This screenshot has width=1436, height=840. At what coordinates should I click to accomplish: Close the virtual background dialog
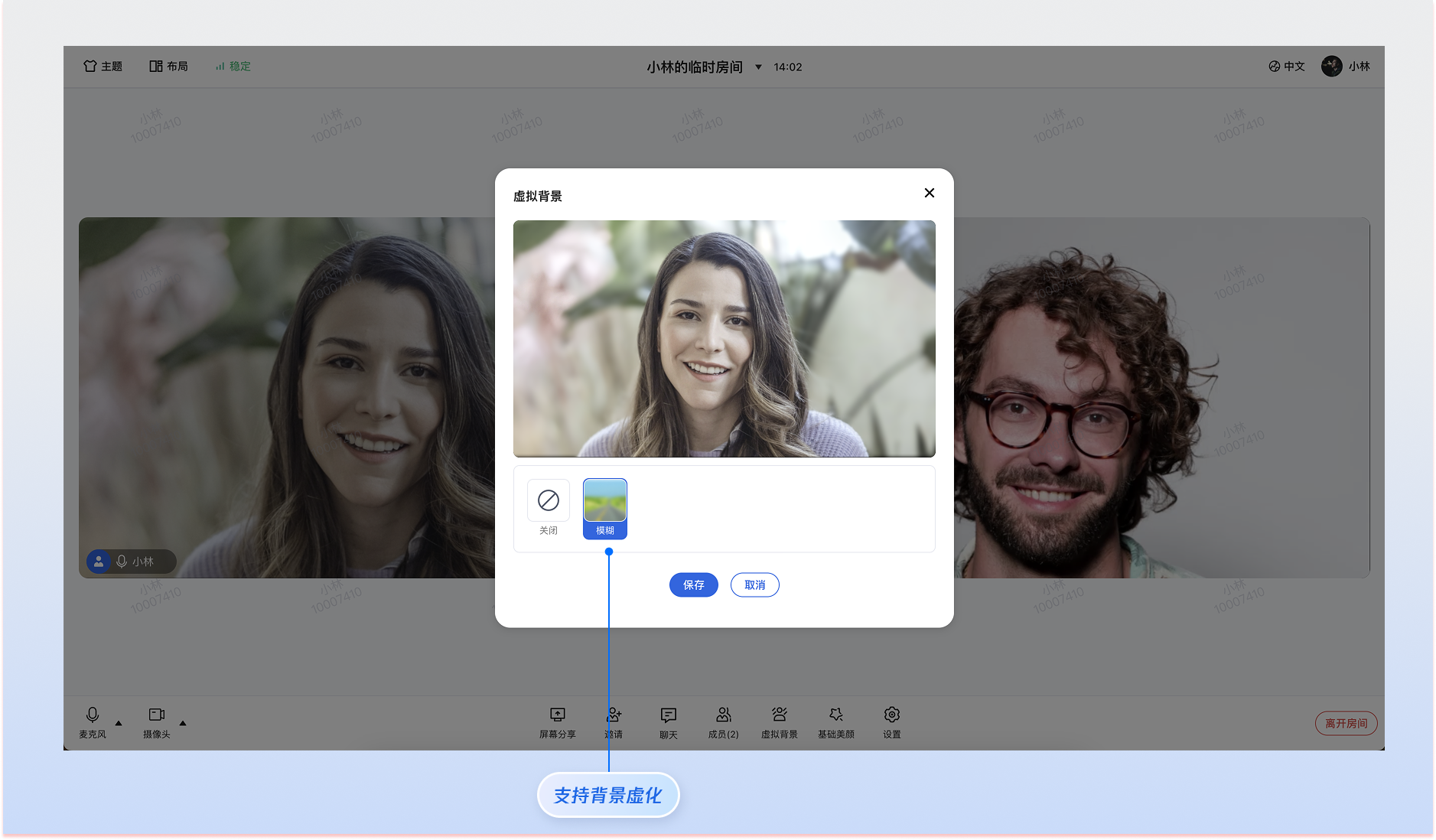(929, 193)
